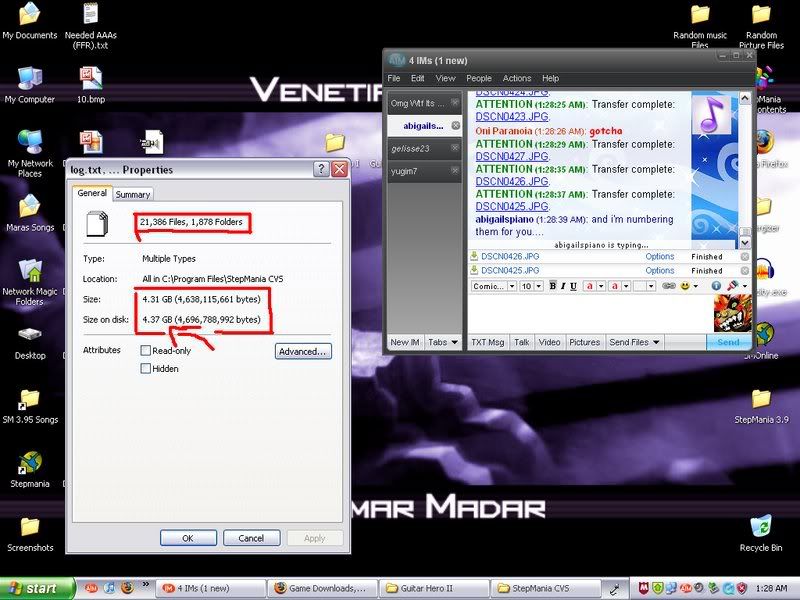Check the Hidden attribute checkbox
The width and height of the screenshot is (800, 600).
click(146, 368)
